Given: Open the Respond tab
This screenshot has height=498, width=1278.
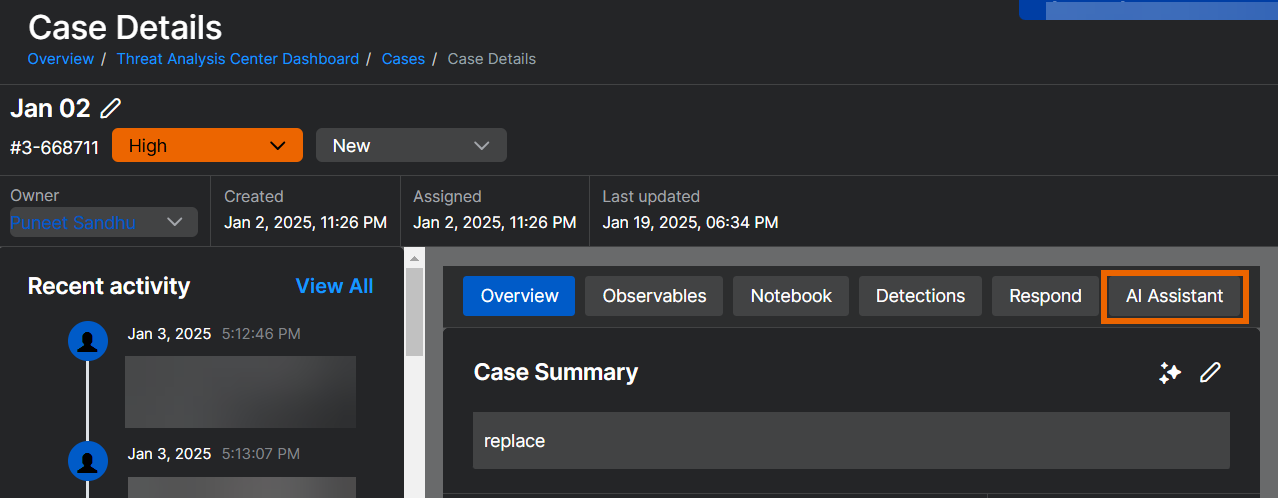Looking at the screenshot, I should pos(1045,296).
